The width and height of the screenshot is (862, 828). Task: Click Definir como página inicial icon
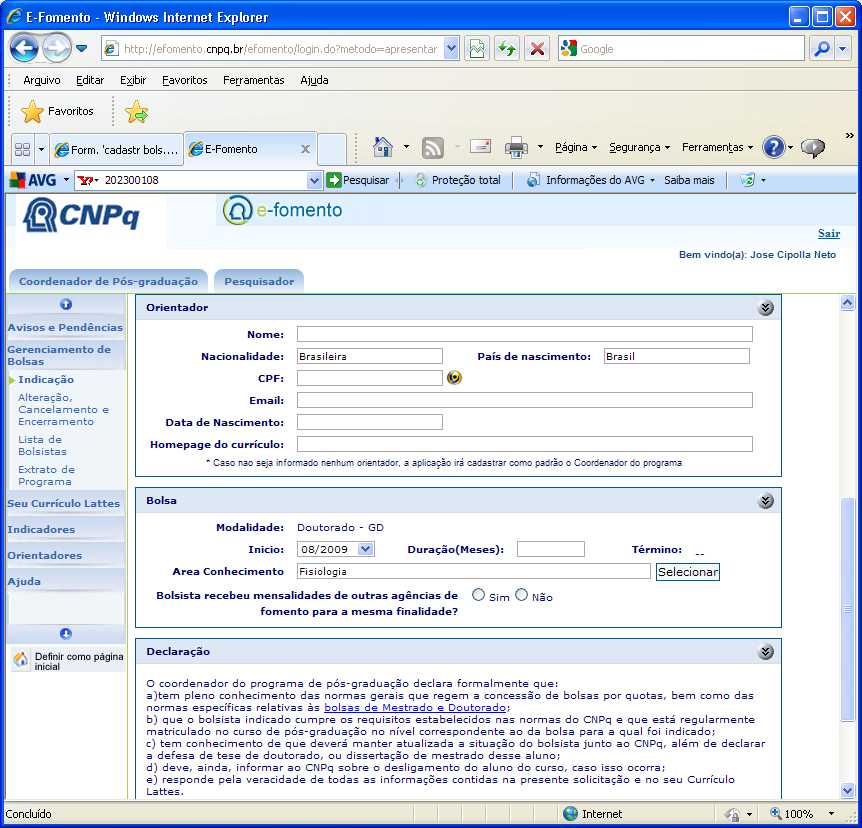click(21, 659)
